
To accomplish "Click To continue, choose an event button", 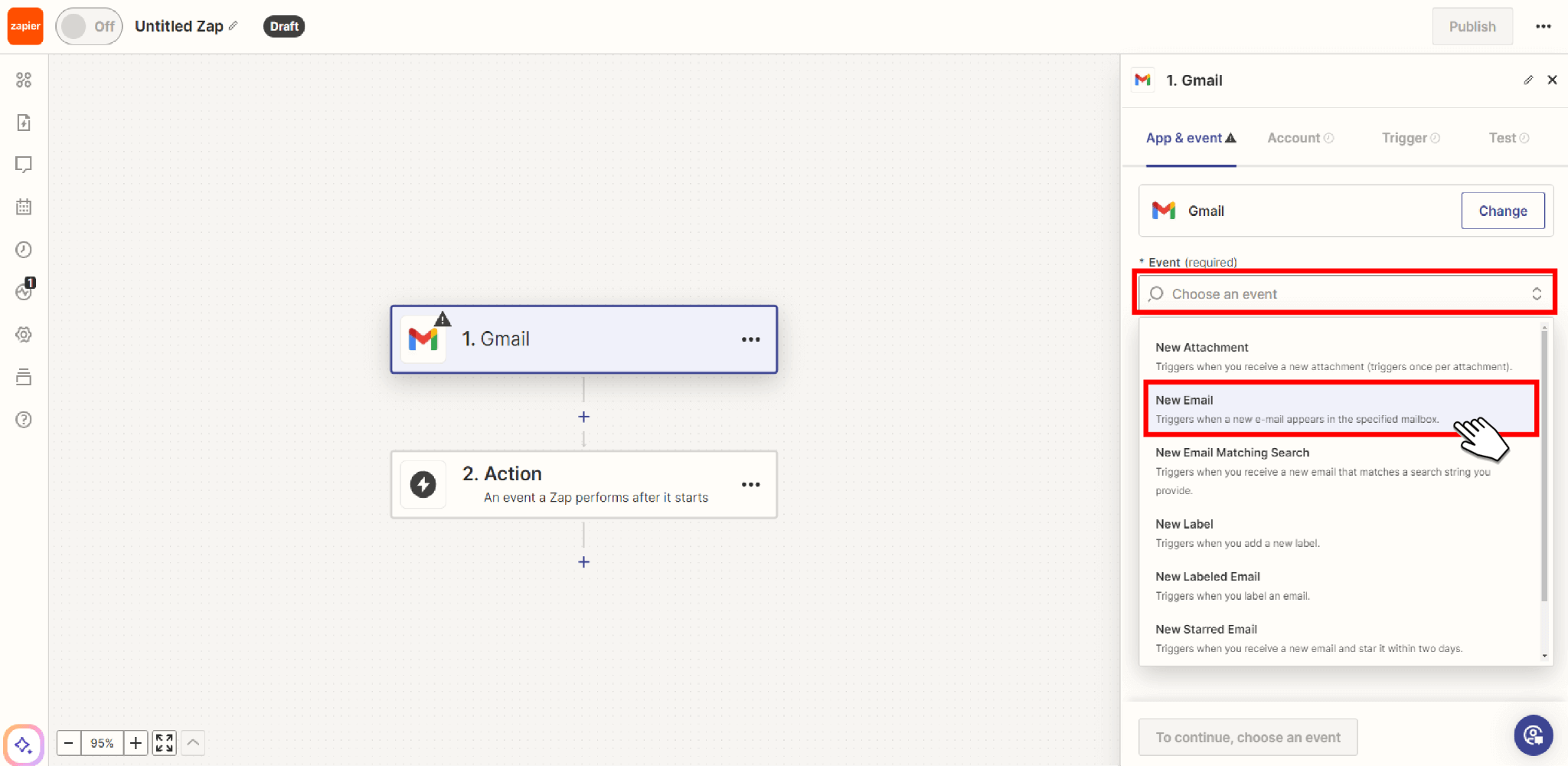I will (x=1248, y=738).
